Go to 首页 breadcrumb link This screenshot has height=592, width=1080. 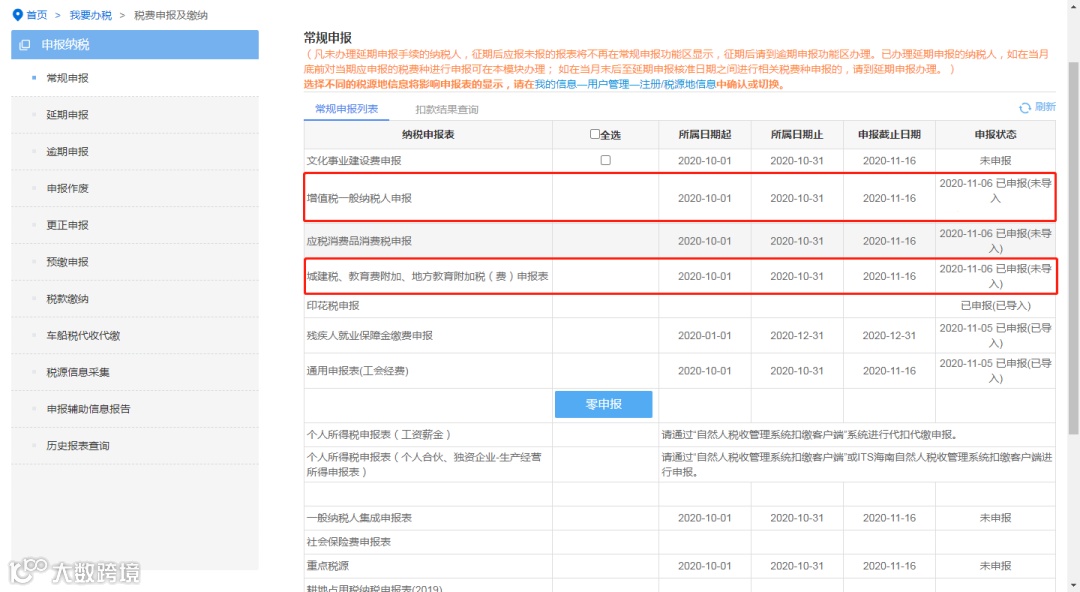pyautogui.click(x=37, y=15)
